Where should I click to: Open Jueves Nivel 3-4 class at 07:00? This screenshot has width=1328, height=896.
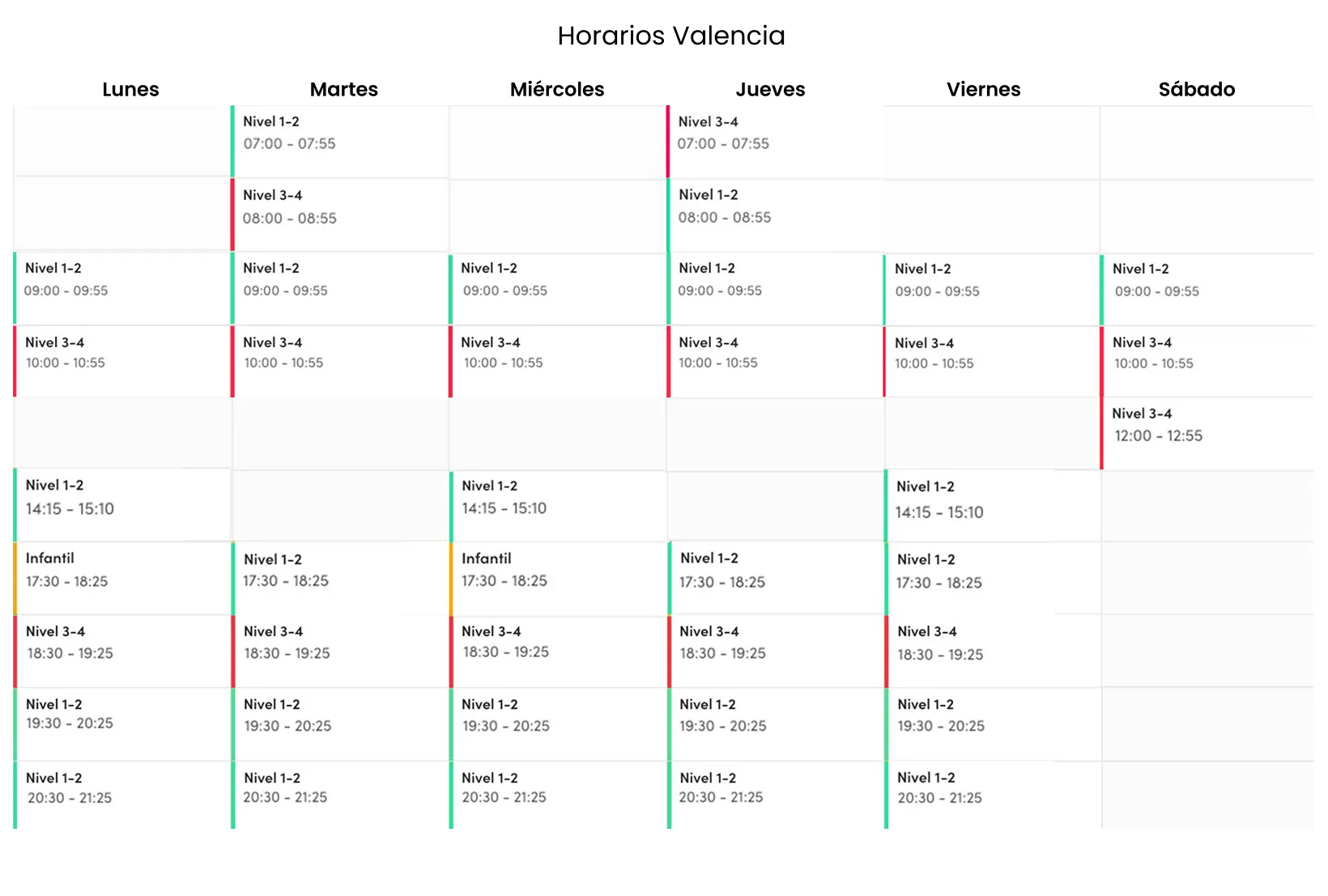774,141
